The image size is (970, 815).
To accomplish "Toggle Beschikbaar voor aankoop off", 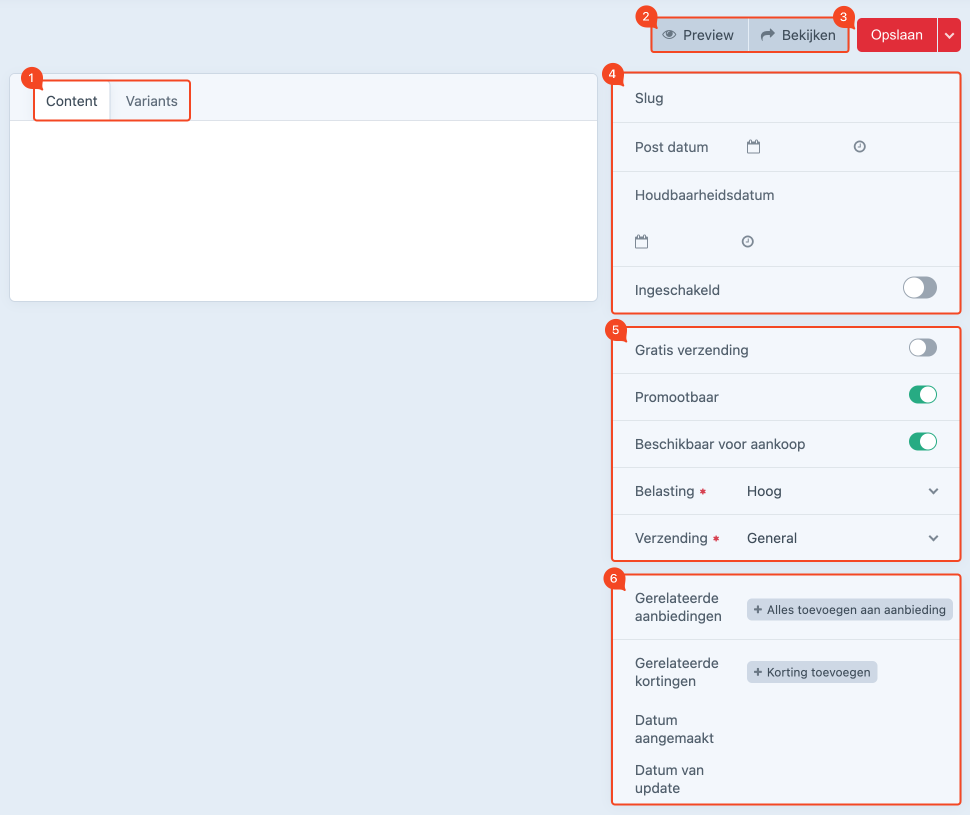I will (922, 442).
